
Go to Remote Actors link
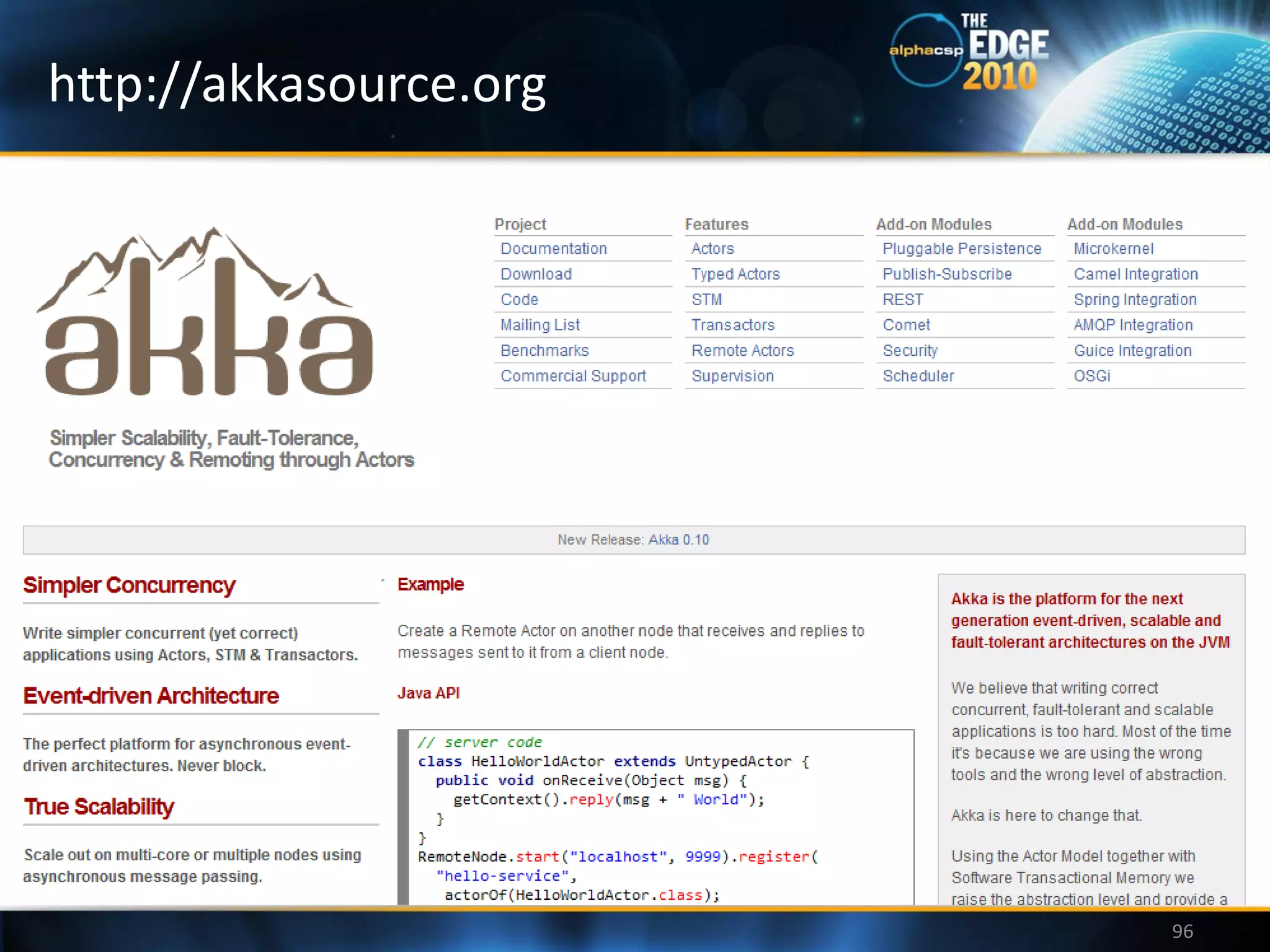tap(743, 350)
